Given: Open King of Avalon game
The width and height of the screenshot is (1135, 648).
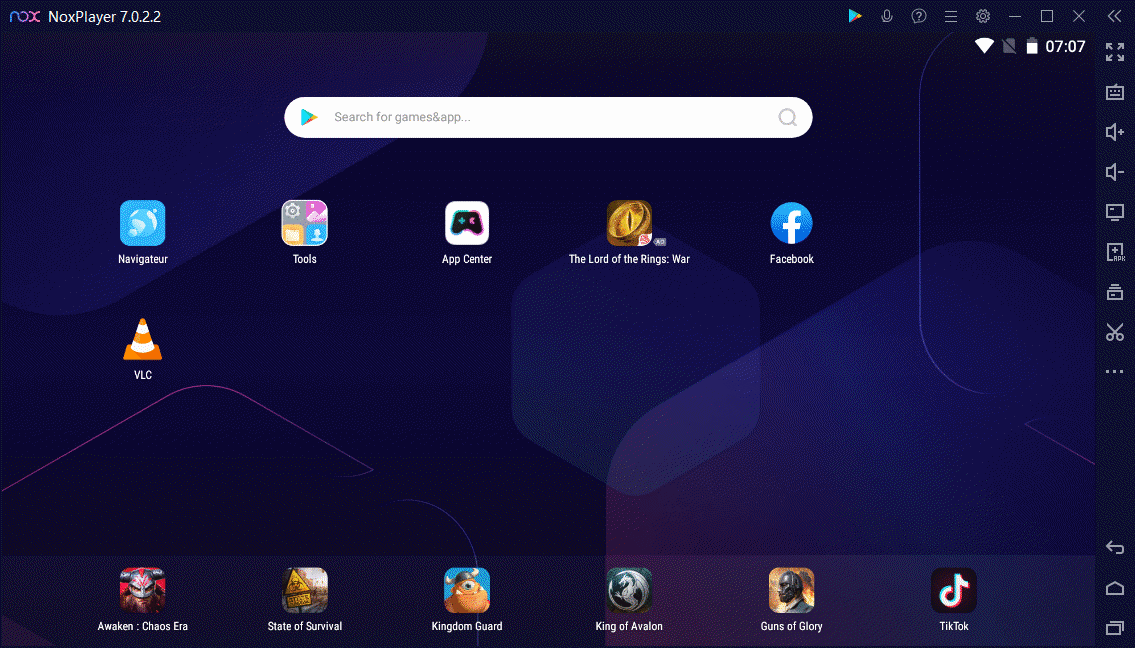Looking at the screenshot, I should click(629, 591).
